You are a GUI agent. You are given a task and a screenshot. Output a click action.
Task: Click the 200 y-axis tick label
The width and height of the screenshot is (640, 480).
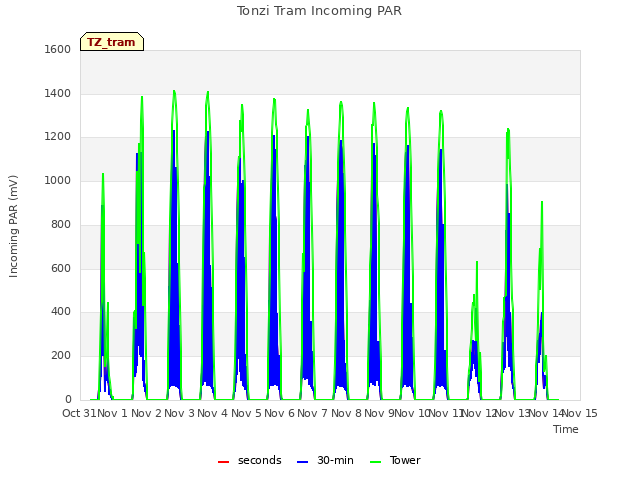(x=61, y=356)
